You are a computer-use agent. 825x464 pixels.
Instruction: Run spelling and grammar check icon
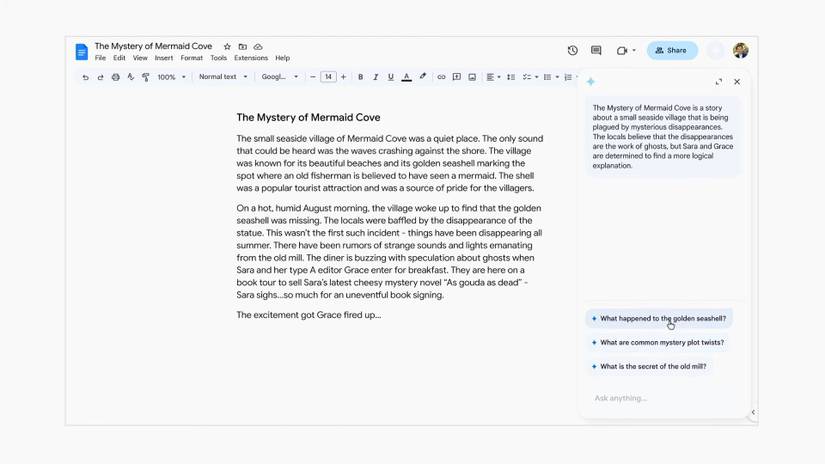pos(130,77)
